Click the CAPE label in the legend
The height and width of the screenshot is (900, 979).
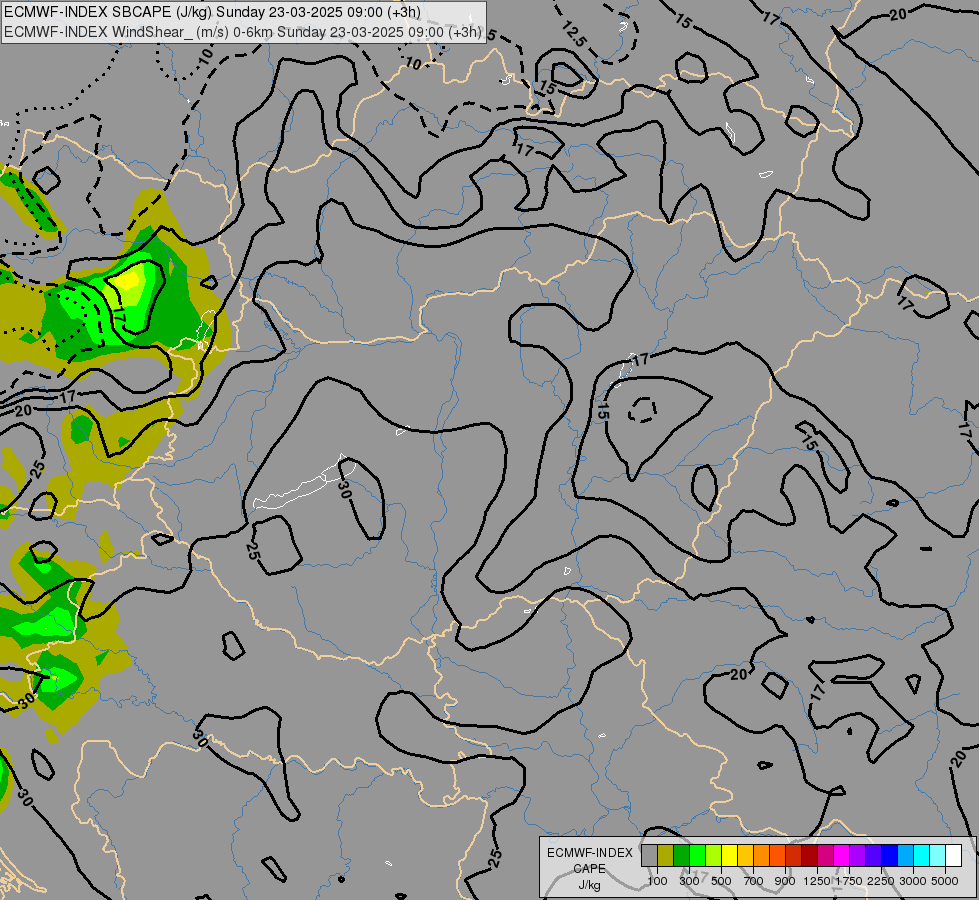click(589, 869)
